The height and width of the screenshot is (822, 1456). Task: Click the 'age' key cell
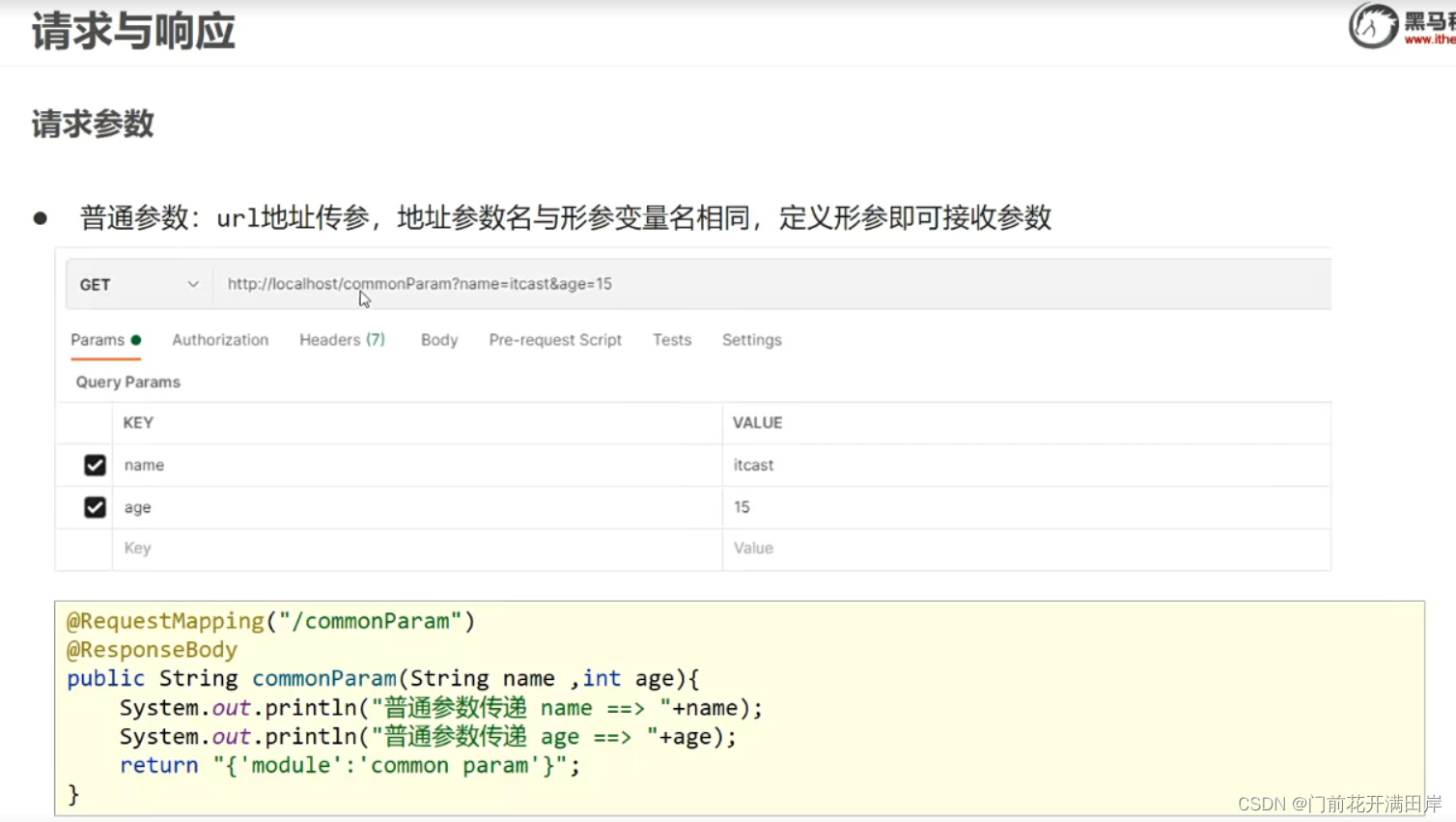click(417, 507)
